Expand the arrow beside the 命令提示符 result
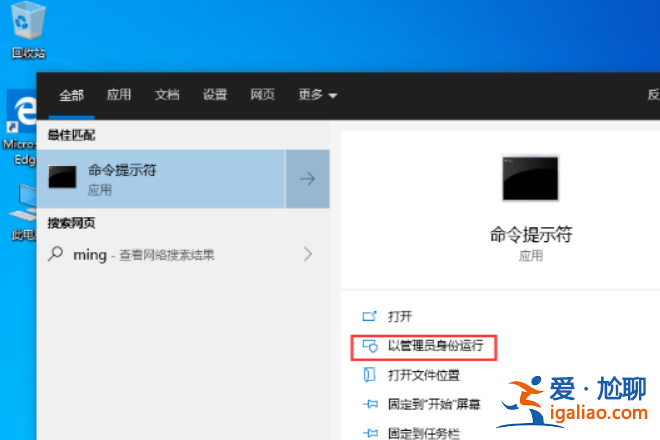This screenshot has width=660, height=440. coord(308,179)
